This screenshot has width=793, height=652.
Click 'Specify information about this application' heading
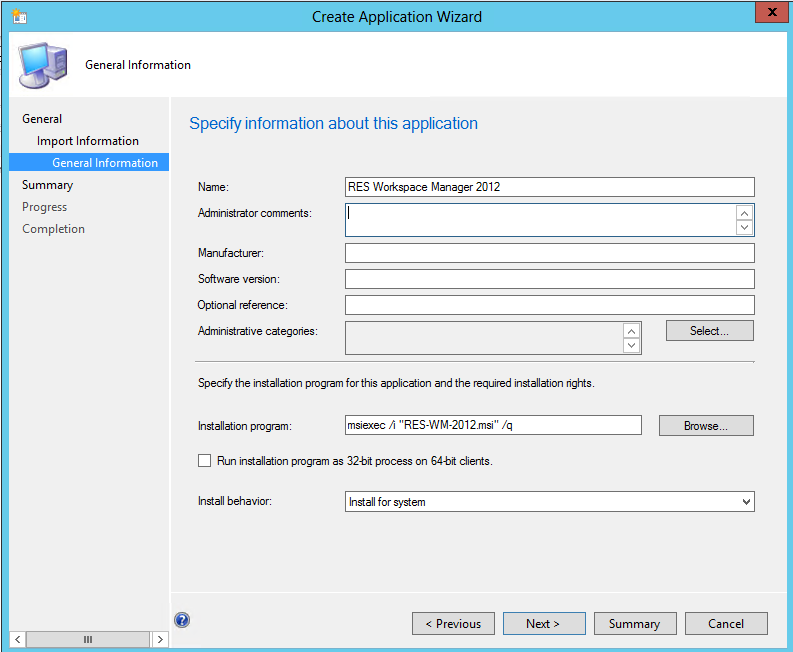pyautogui.click(x=333, y=123)
